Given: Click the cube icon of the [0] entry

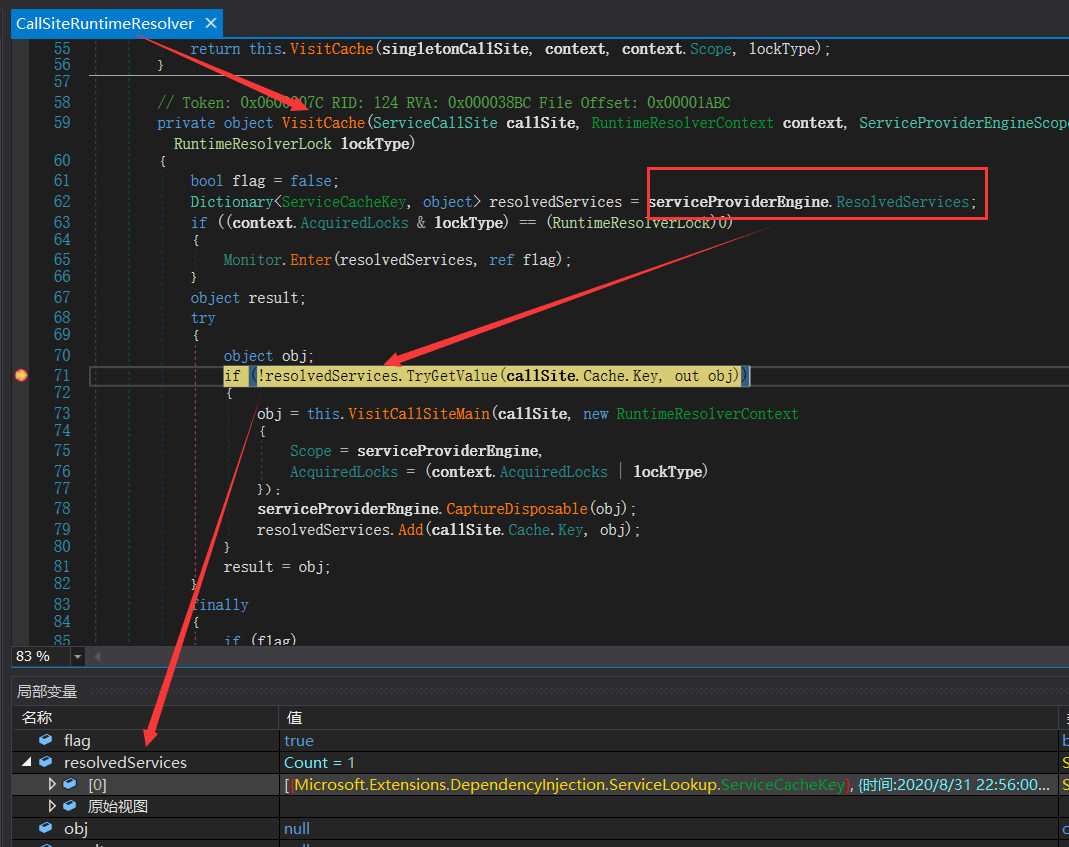Looking at the screenshot, I should [69, 784].
